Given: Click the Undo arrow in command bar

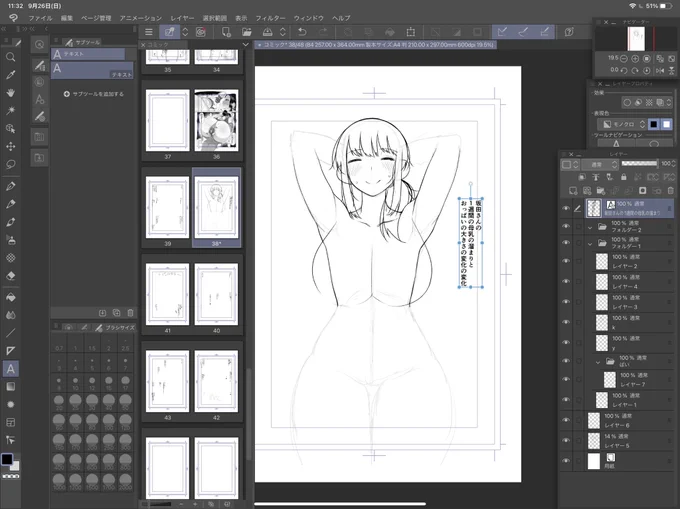Looking at the screenshot, I should point(302,32).
